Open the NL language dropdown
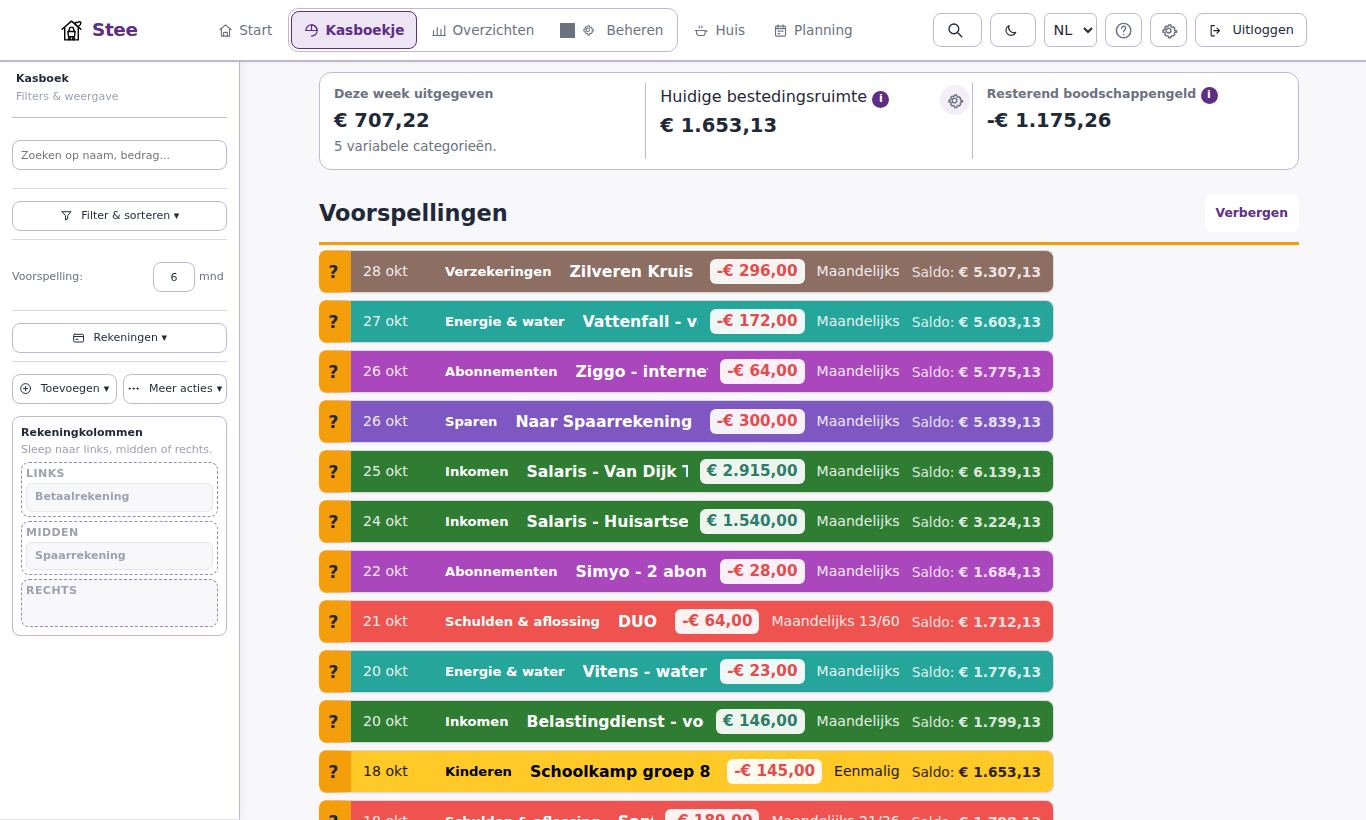1366x820 pixels. coord(1070,30)
